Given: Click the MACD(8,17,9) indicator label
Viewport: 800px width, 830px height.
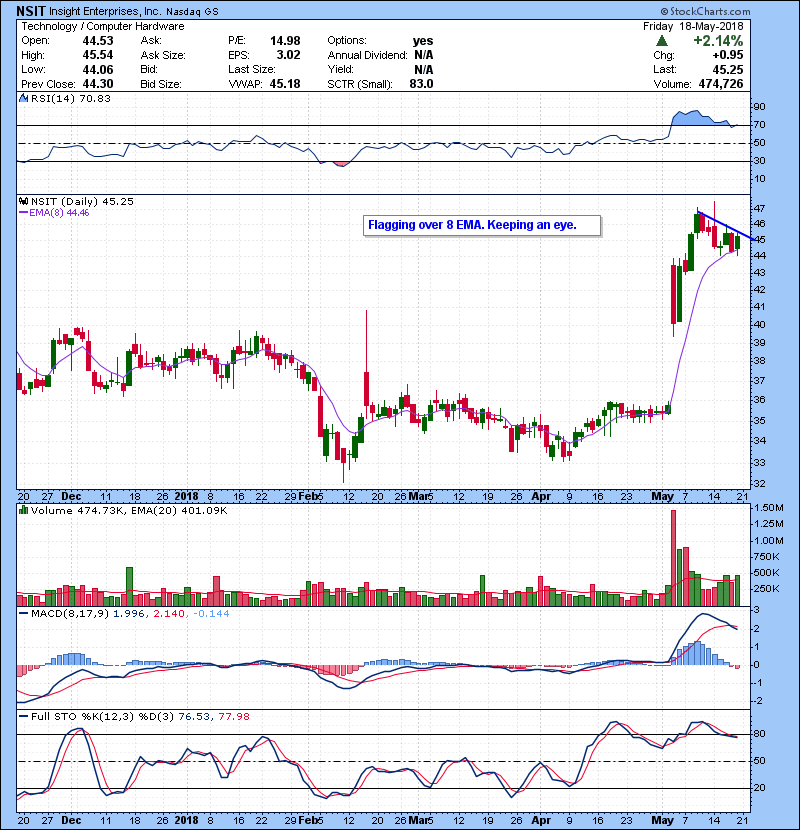Looking at the screenshot, I should click(70, 614).
